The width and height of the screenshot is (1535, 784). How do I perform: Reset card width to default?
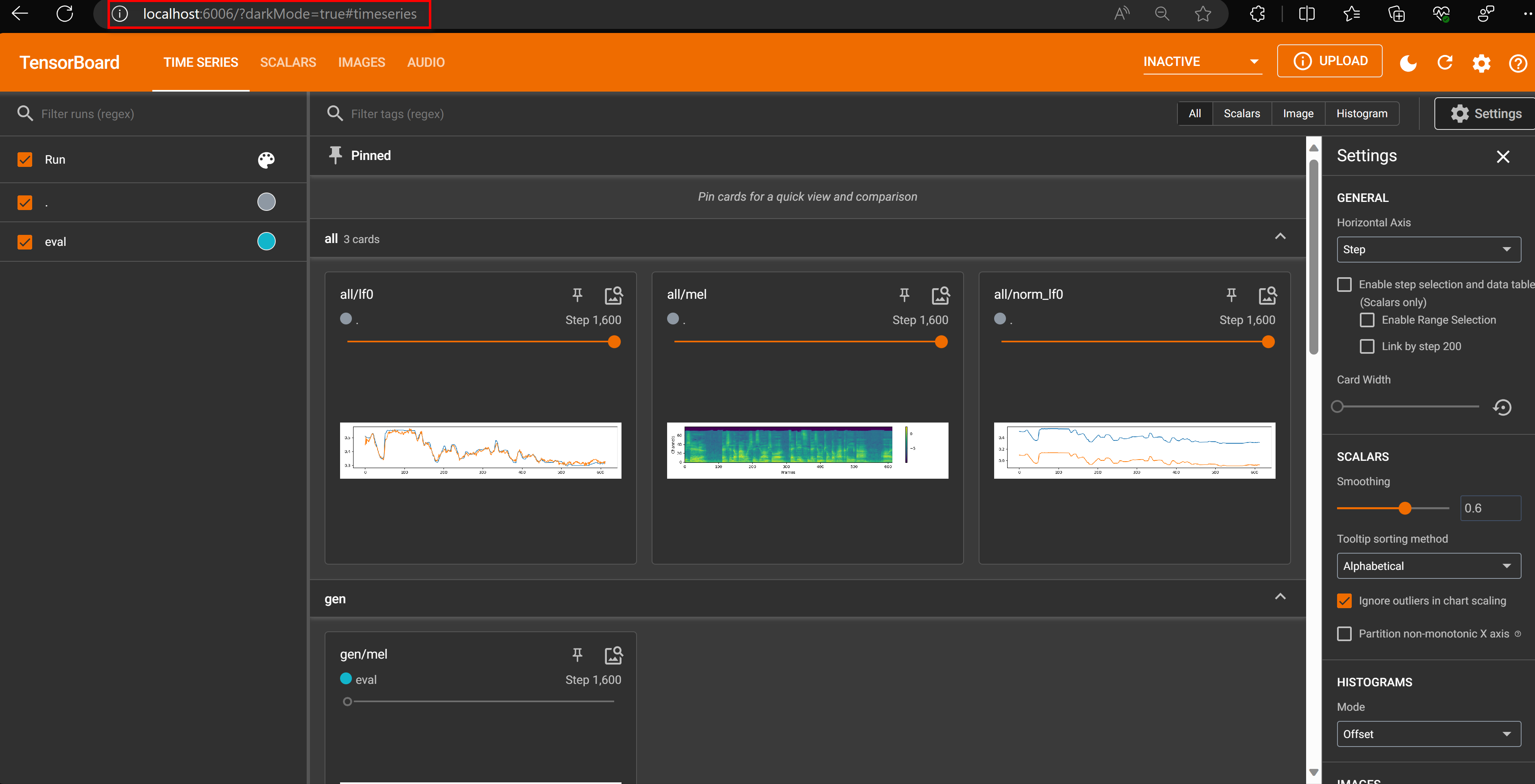[x=1502, y=407]
